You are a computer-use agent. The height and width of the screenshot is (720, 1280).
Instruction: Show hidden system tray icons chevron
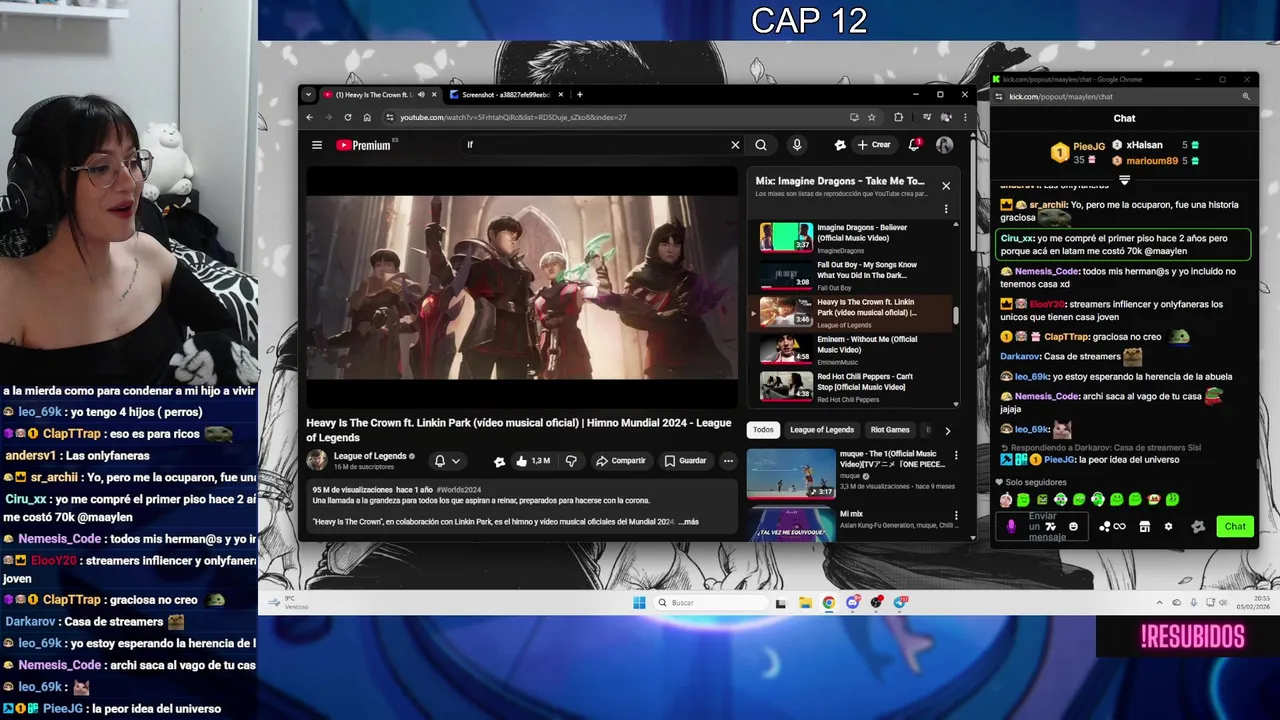click(x=1160, y=603)
